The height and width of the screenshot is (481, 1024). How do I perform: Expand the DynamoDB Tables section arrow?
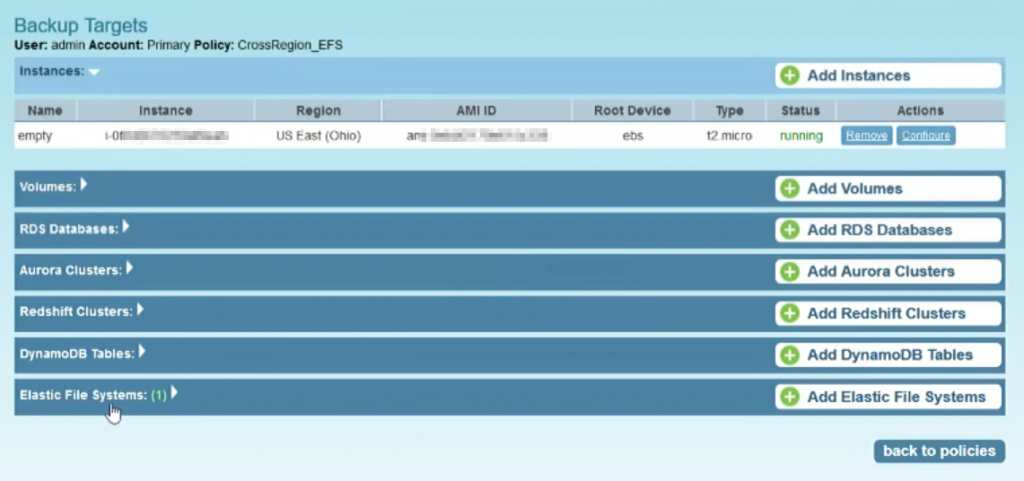[142, 352]
